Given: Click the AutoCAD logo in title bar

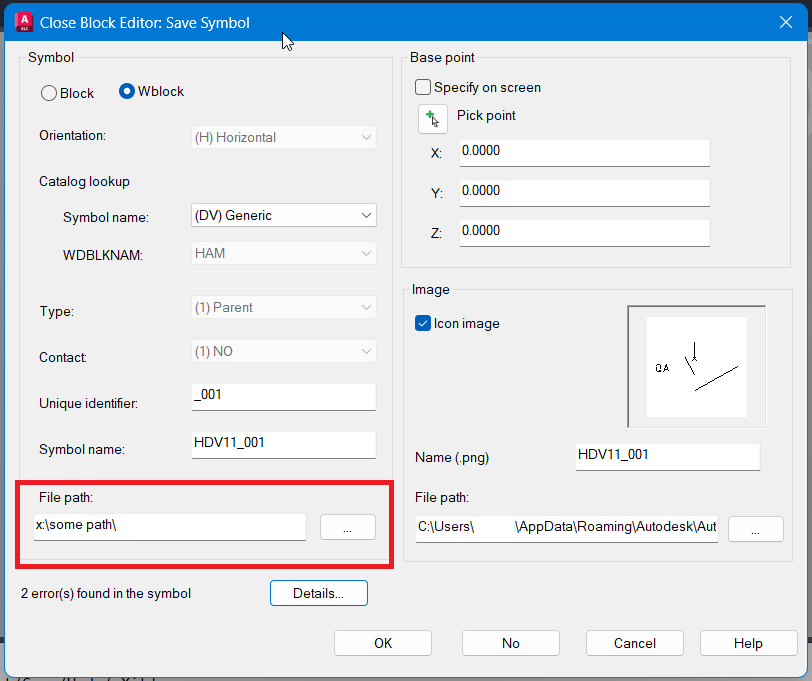Looking at the screenshot, I should point(21,20).
